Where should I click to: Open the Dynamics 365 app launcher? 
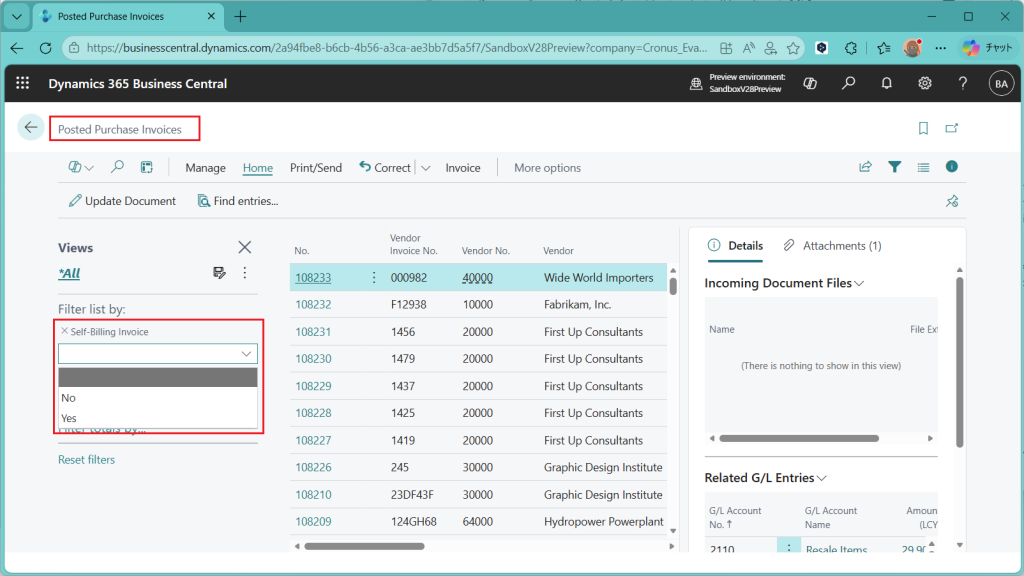(23, 84)
